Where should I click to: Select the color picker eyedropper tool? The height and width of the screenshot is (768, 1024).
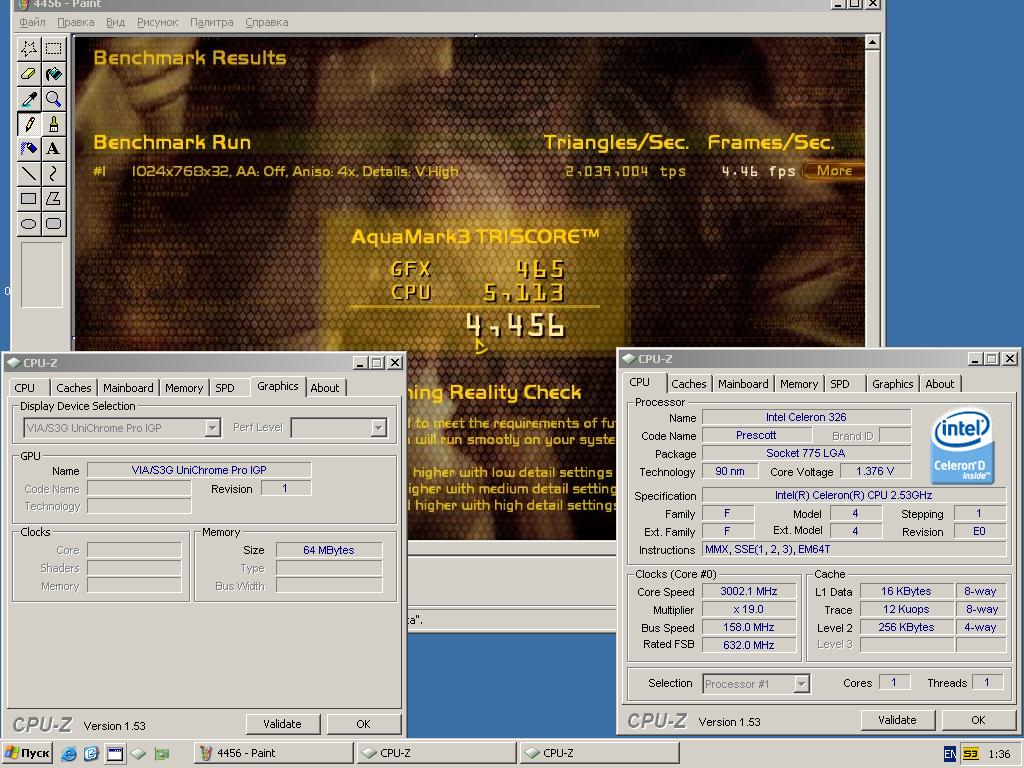(29, 99)
